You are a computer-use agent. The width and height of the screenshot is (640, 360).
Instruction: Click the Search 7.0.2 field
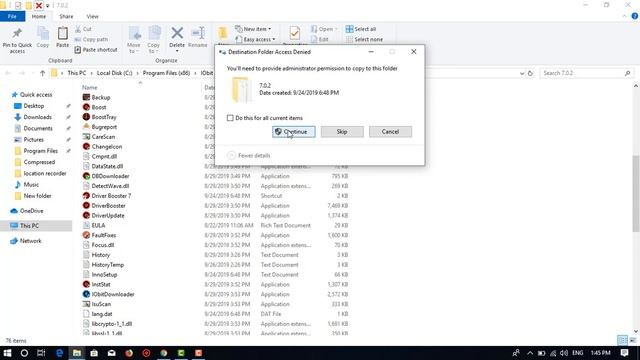[x=586, y=73]
